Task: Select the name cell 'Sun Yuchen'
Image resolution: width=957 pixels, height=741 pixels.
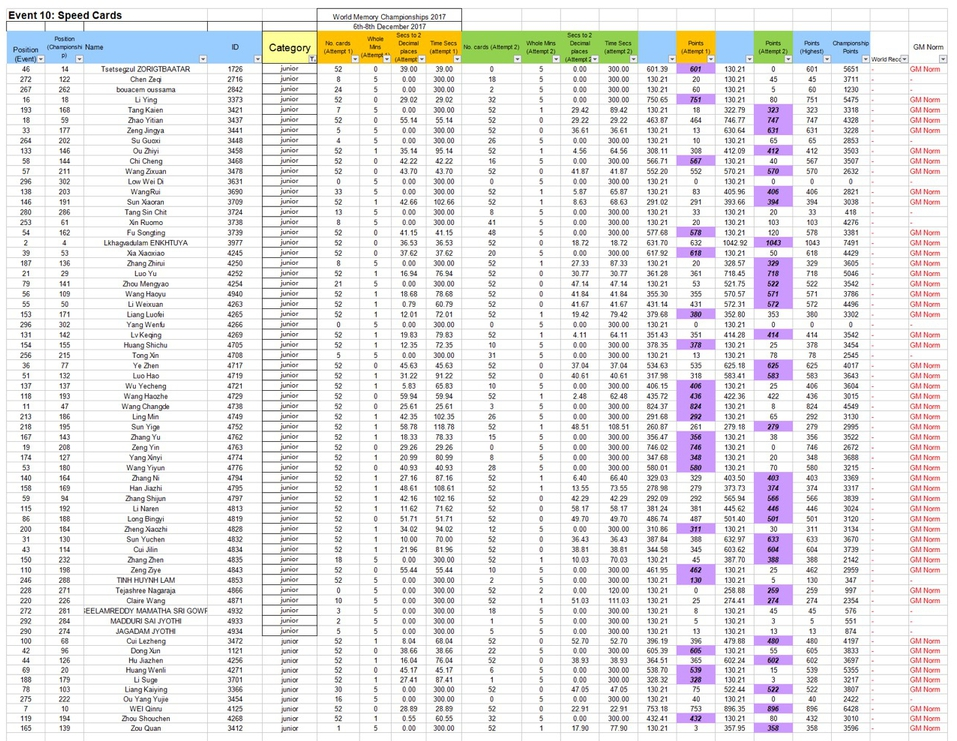Action: [x=145, y=539]
